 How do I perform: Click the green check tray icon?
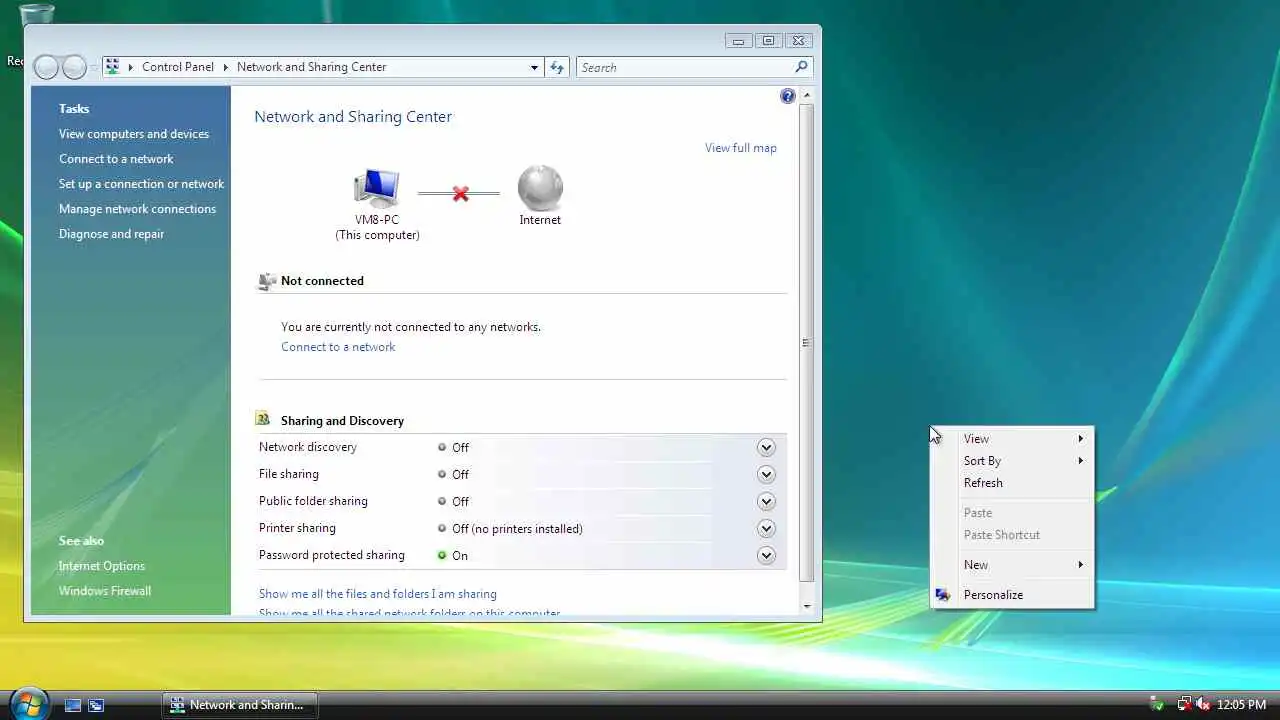point(1157,705)
